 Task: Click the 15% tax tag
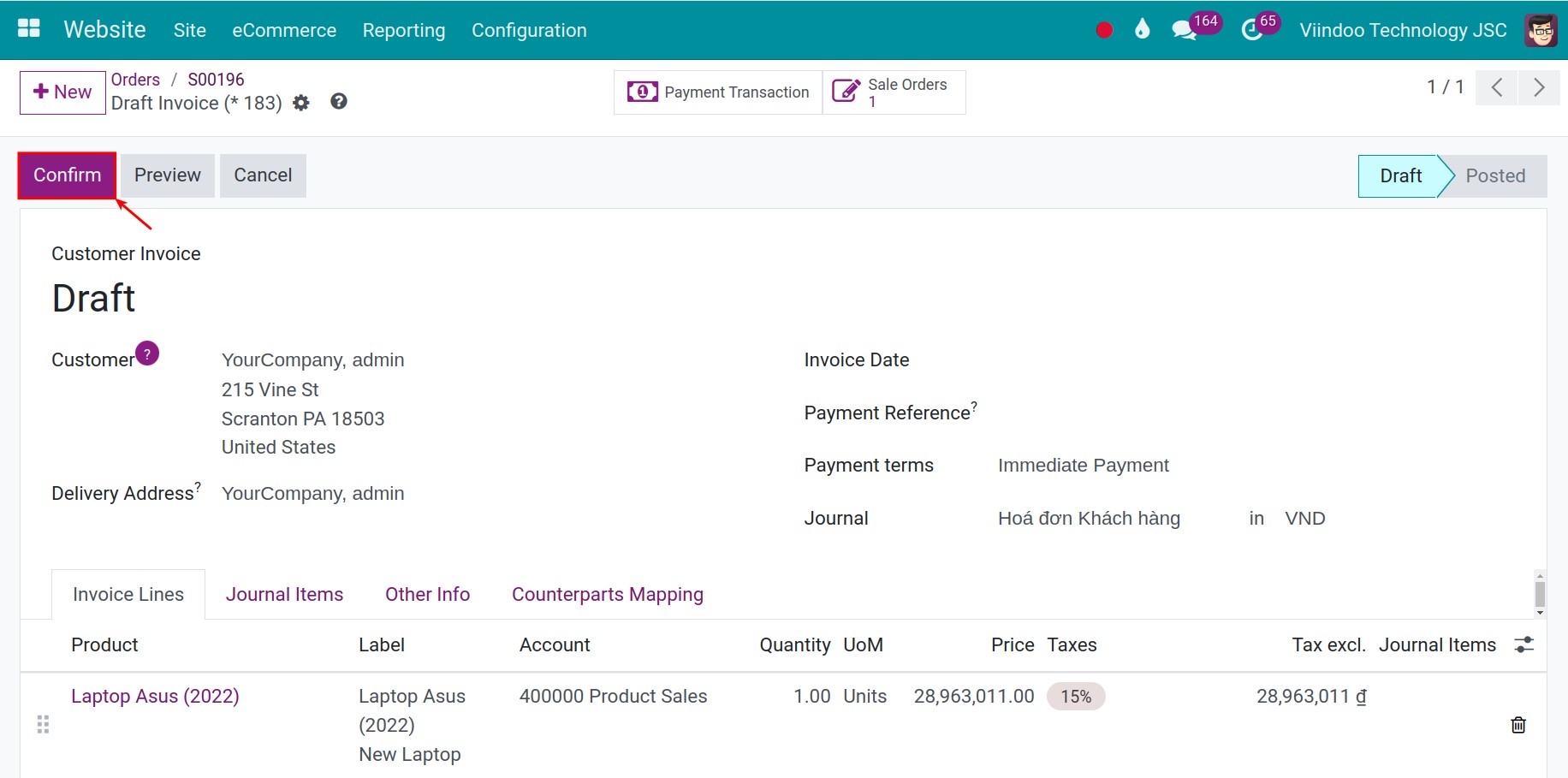[1076, 697]
